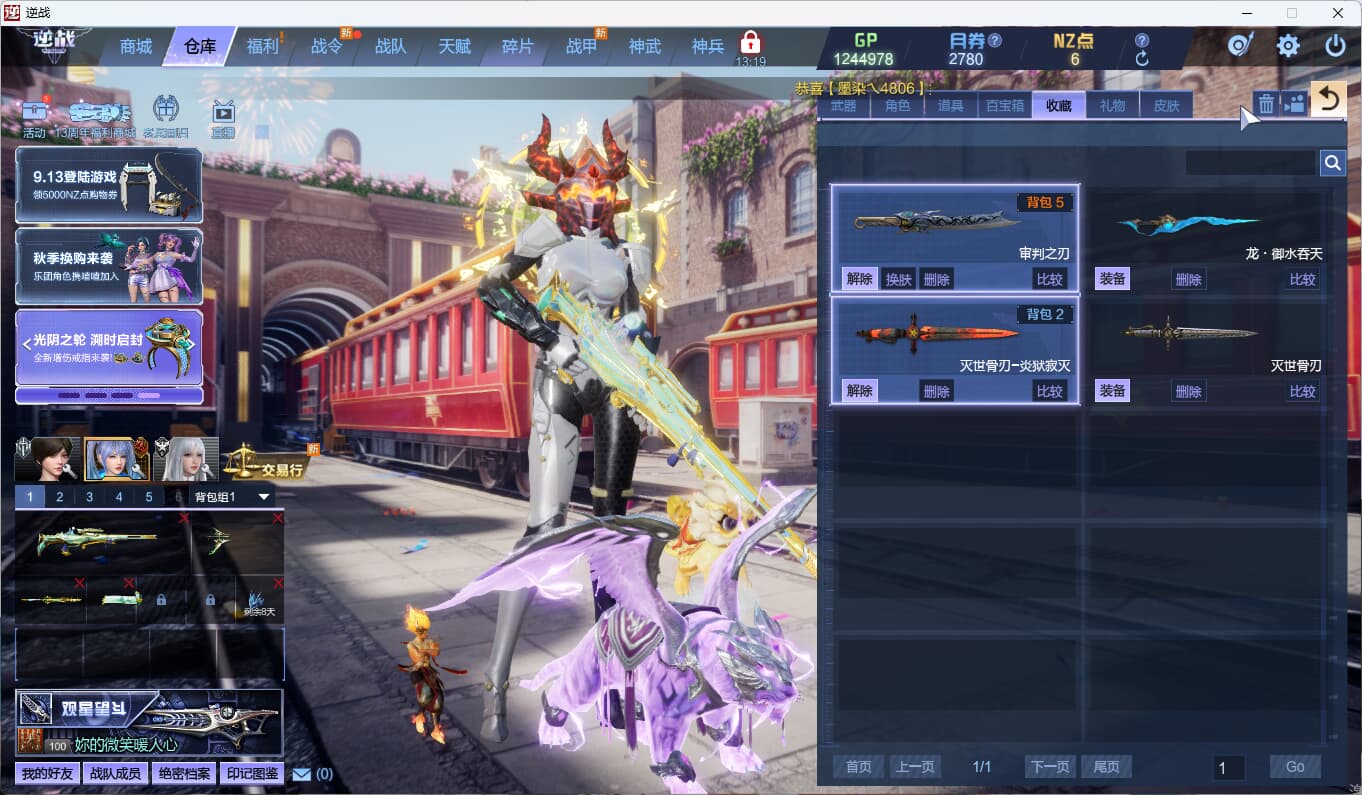The width and height of the screenshot is (1362, 795).
Task: Open the 活动 events icon
Action: click(x=34, y=116)
